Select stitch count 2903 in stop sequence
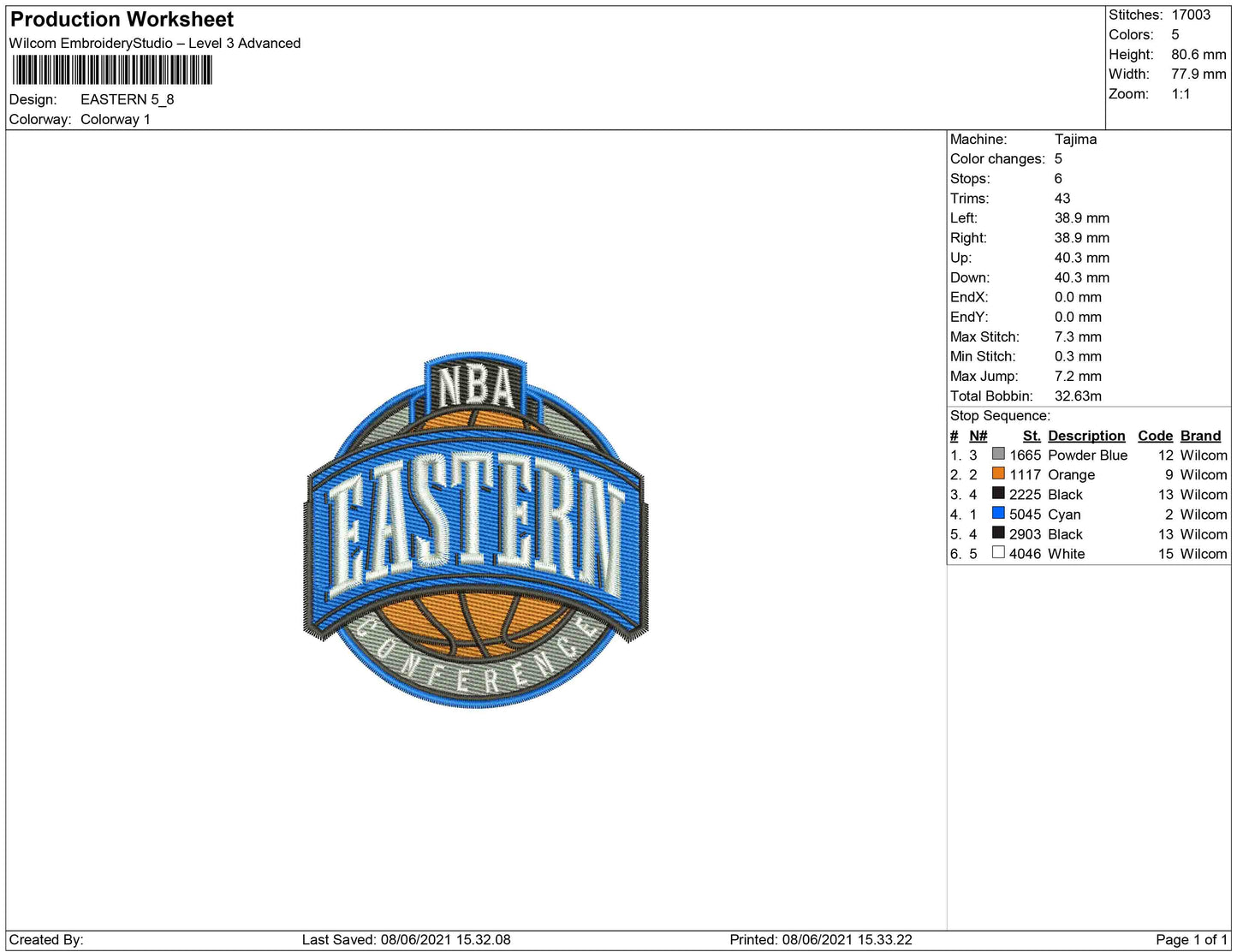The image size is (1237, 952). pos(1025,533)
